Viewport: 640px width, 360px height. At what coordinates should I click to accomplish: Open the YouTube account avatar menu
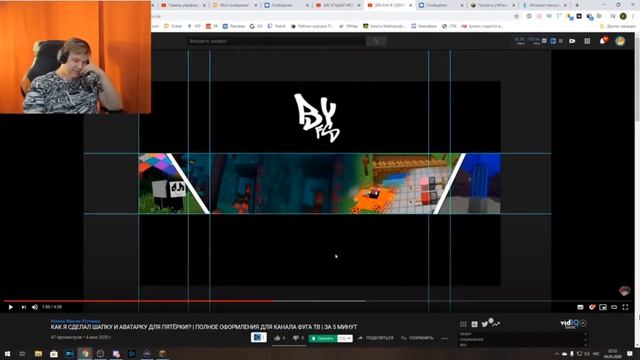tap(620, 40)
